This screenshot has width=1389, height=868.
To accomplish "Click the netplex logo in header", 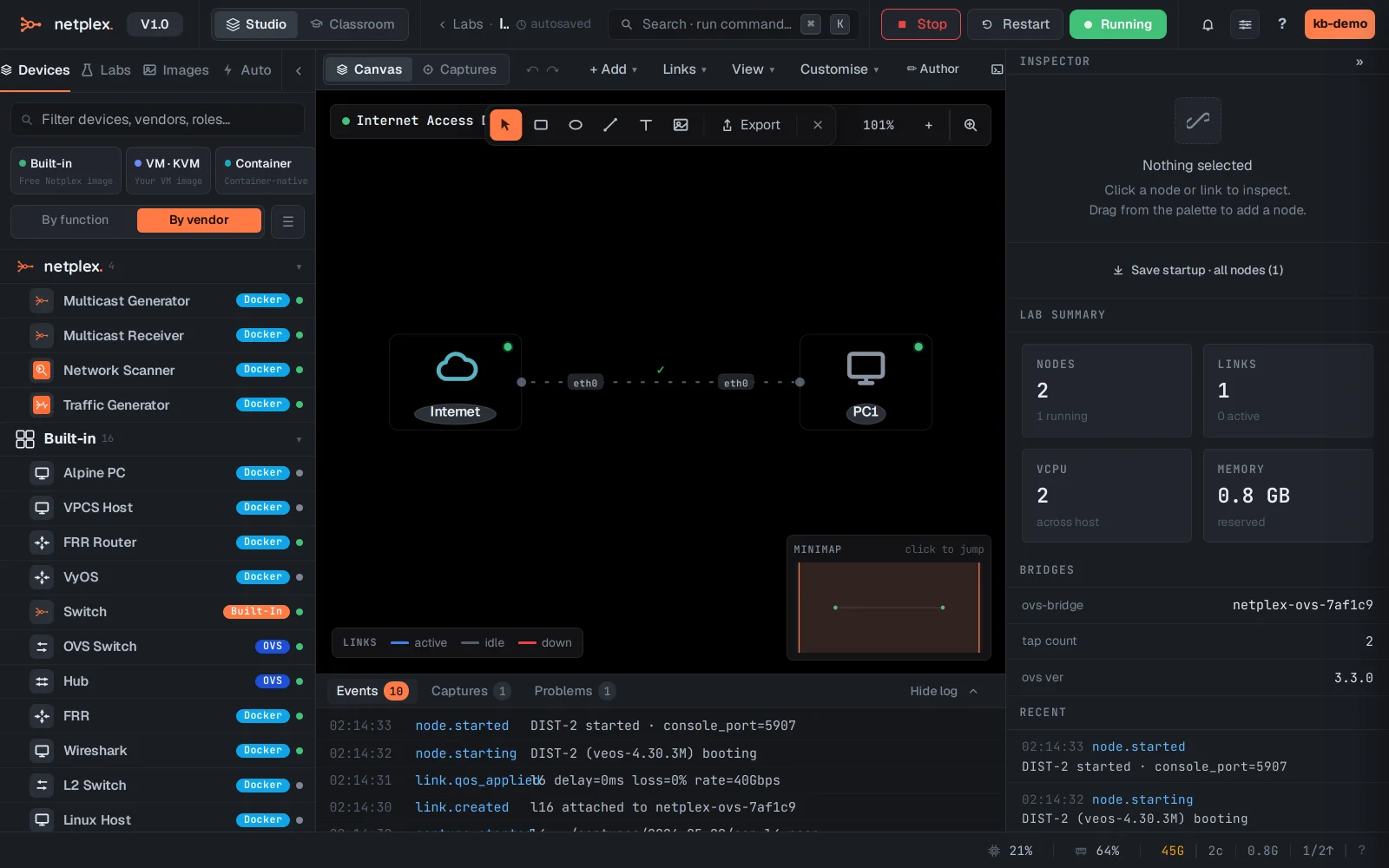I will [67, 24].
